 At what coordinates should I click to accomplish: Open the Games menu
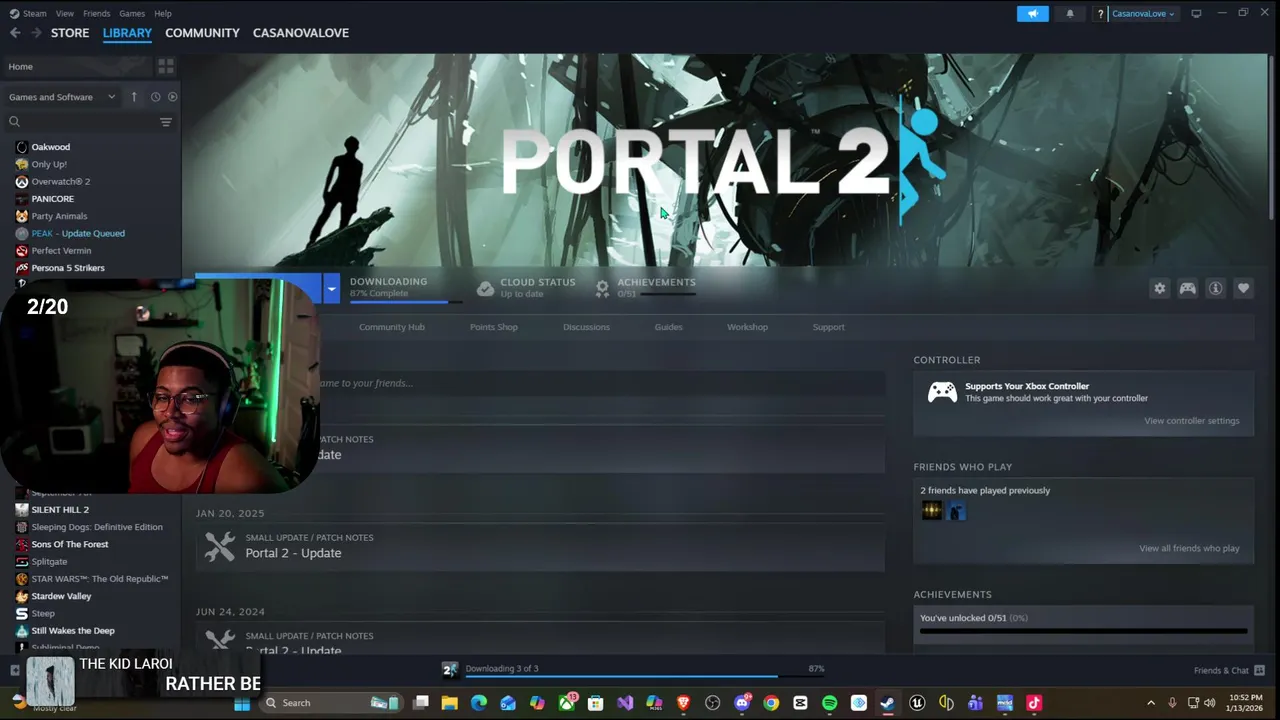click(x=132, y=13)
